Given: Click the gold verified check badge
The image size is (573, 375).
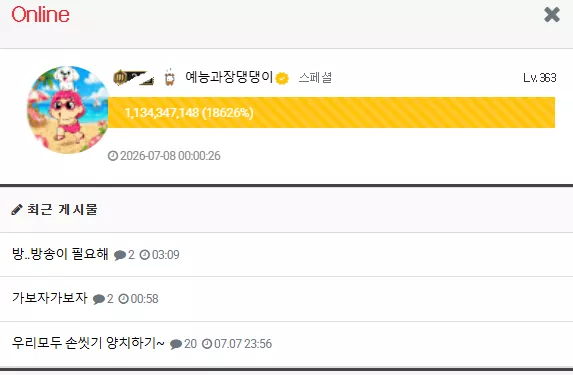Looking at the screenshot, I should [x=282, y=78].
